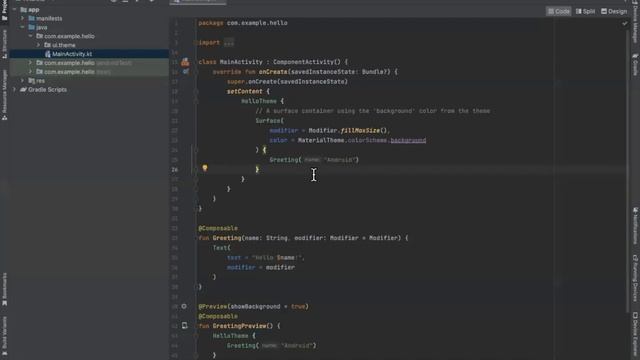Switch to Code view mode

point(558,11)
